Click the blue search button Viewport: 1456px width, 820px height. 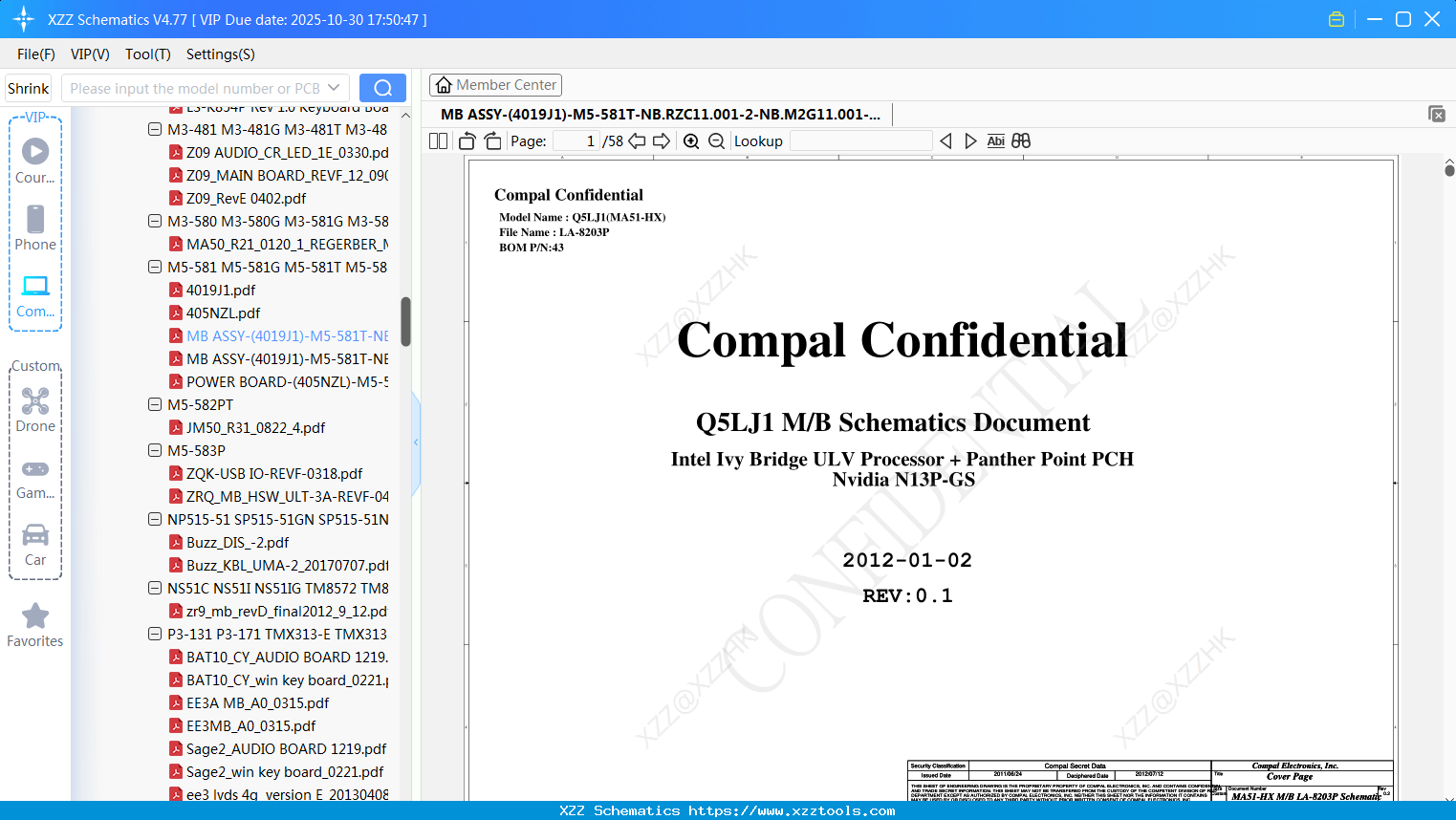382,88
